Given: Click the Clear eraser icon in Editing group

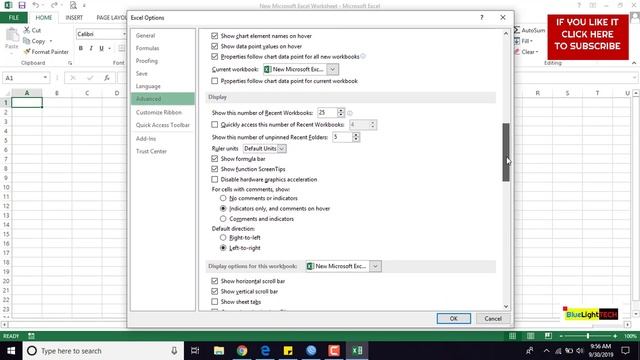Looking at the screenshot, I should point(517,52).
